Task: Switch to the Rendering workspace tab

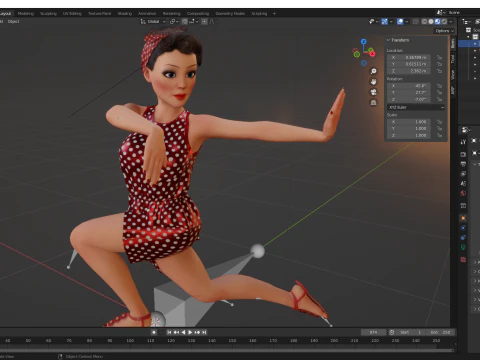Action: pos(172,14)
